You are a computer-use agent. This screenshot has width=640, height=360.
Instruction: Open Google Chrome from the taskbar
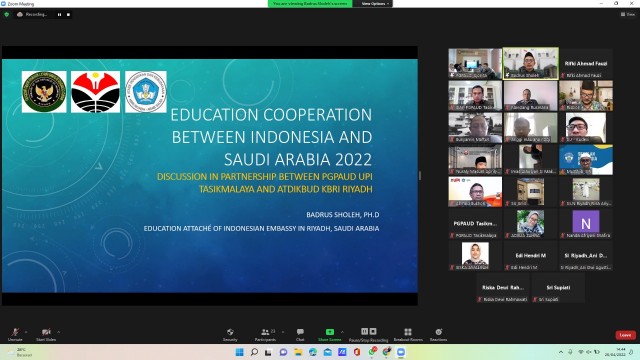pyautogui.click(x=386, y=351)
